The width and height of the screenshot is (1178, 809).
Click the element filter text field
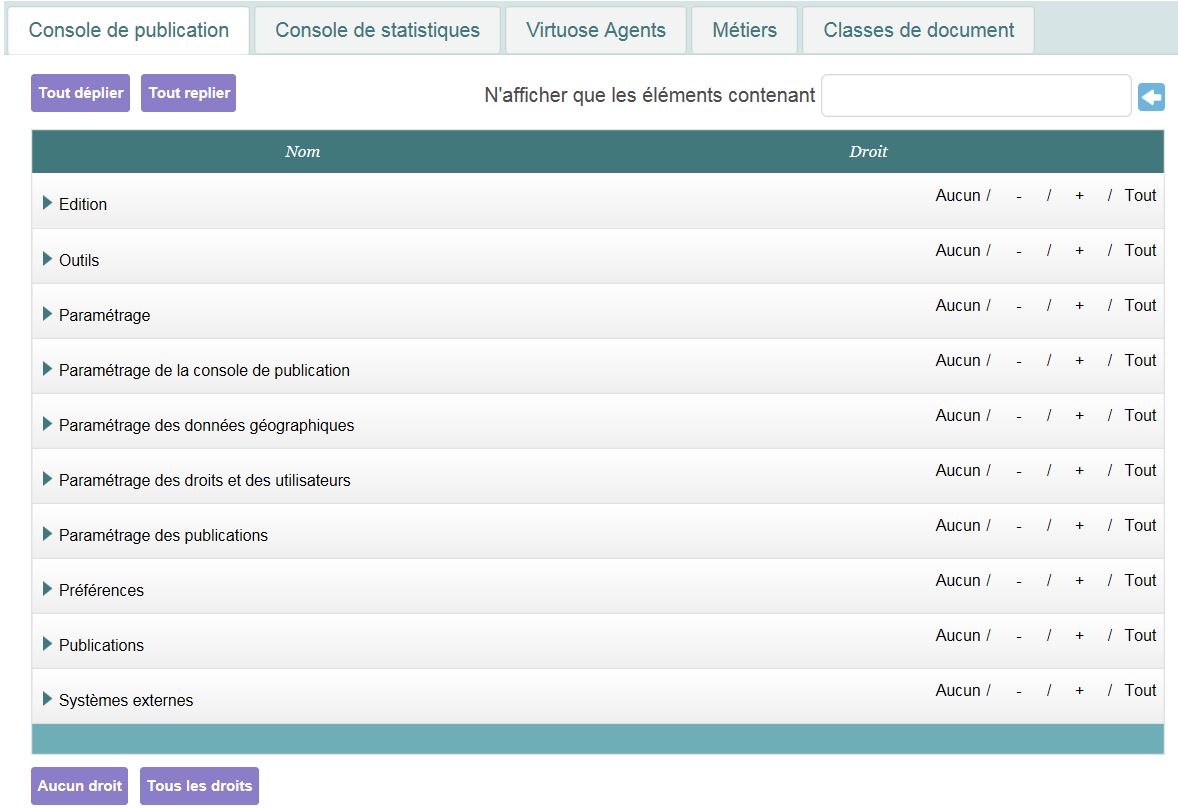tap(976, 96)
